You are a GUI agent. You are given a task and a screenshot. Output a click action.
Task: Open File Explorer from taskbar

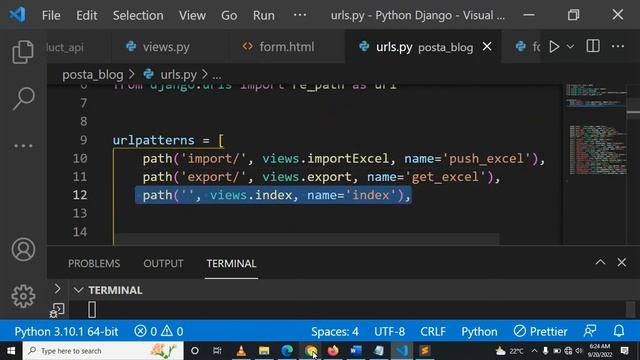coord(264,351)
